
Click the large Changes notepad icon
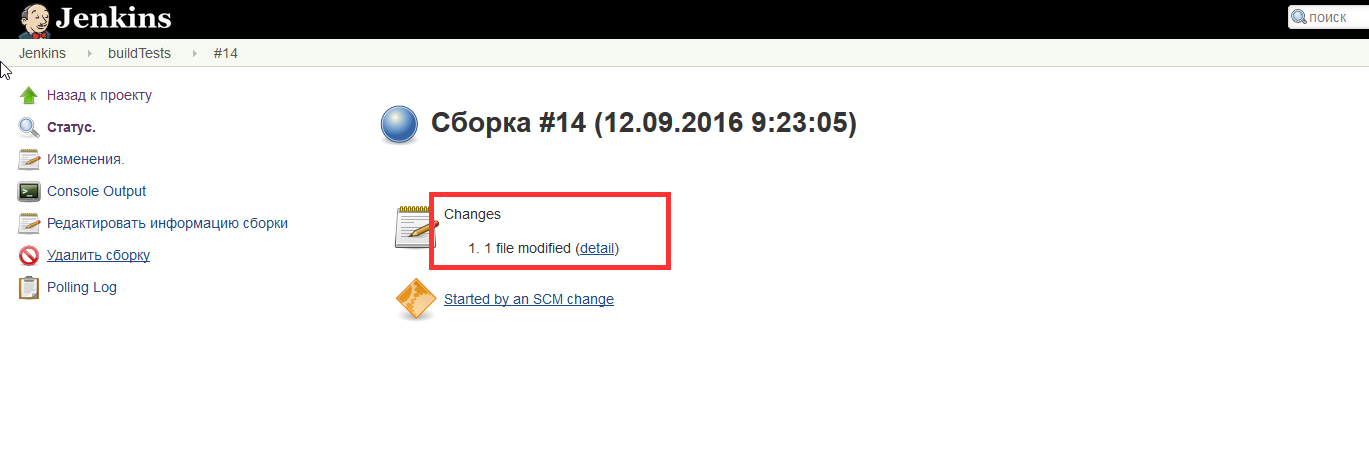[x=416, y=227]
